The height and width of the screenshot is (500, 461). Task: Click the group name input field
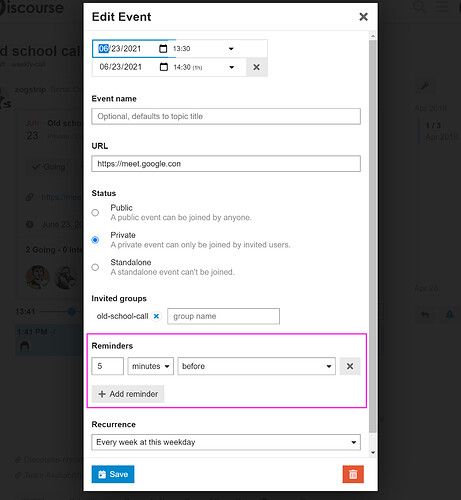point(223,316)
